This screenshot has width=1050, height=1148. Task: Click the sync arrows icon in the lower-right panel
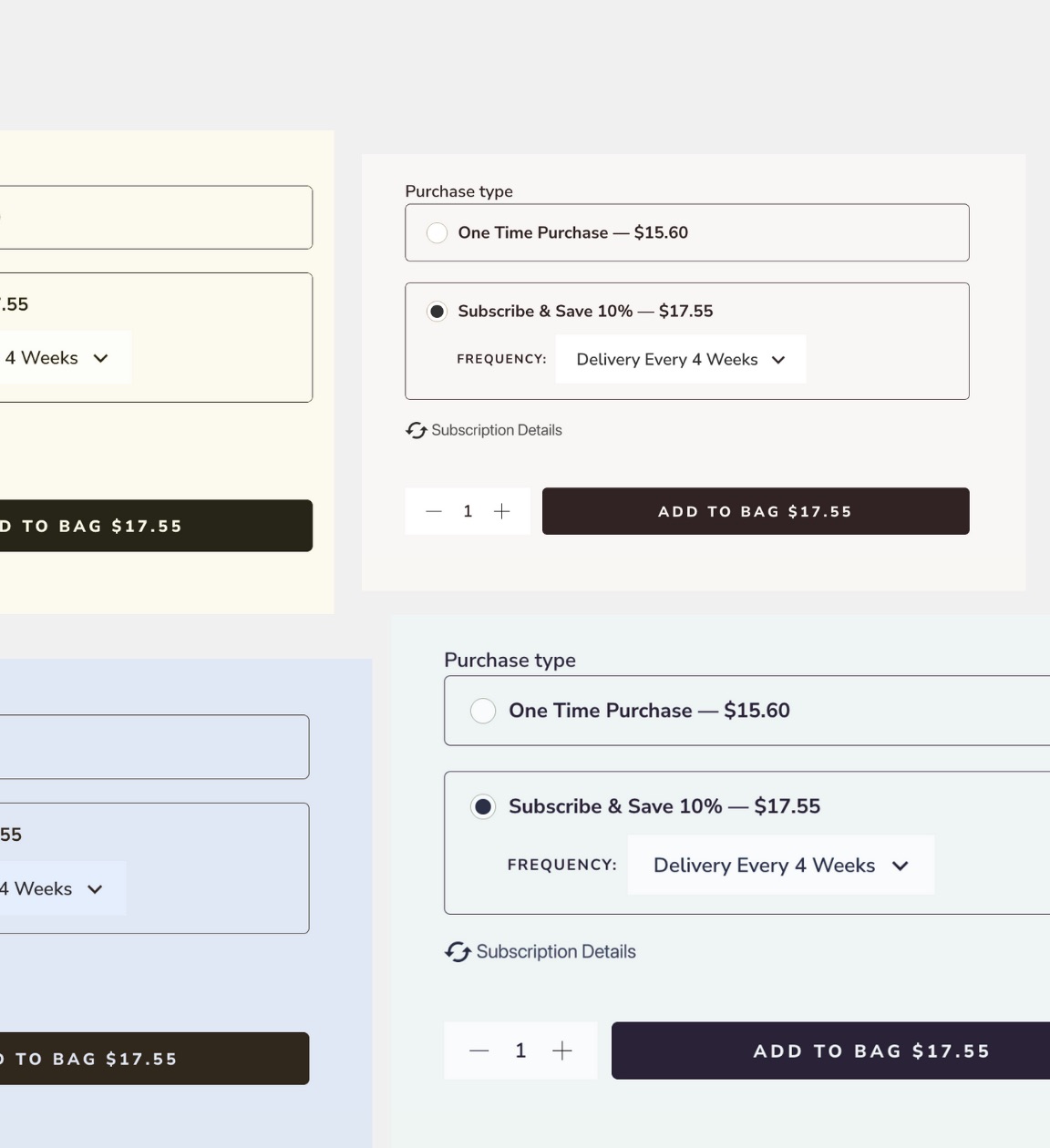click(458, 952)
